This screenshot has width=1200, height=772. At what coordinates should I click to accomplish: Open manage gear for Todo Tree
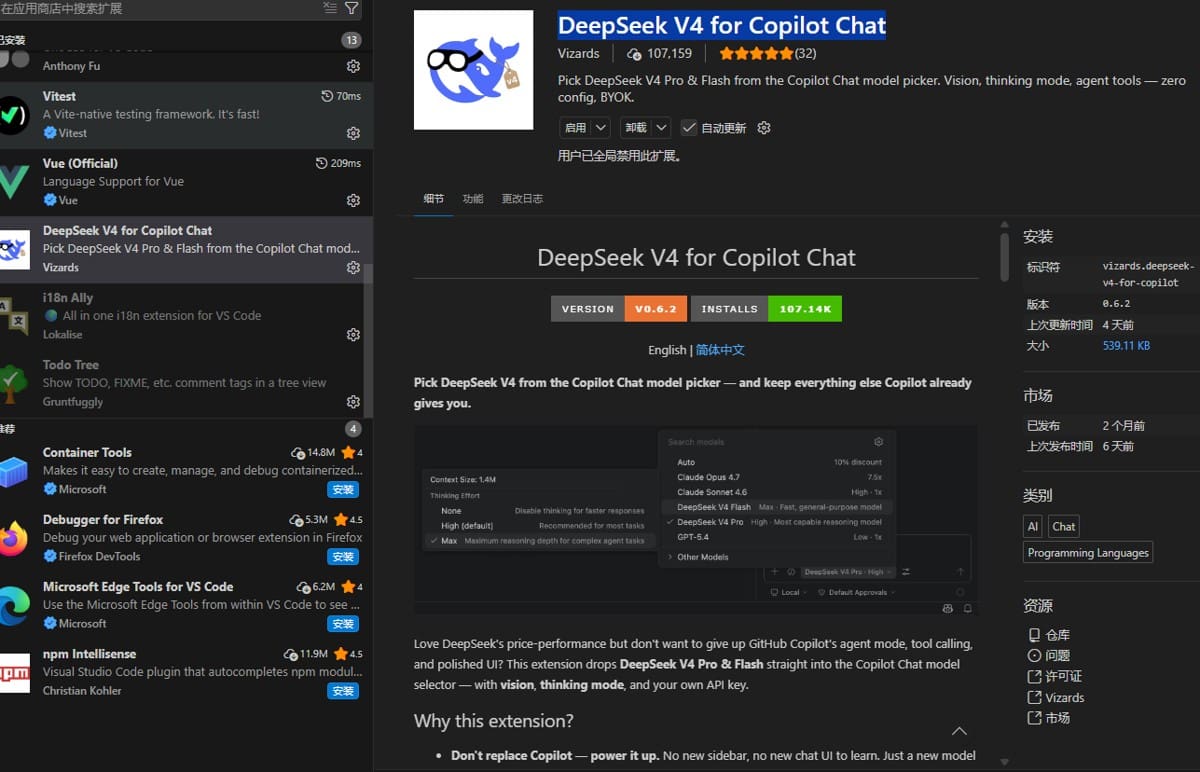pyautogui.click(x=353, y=401)
